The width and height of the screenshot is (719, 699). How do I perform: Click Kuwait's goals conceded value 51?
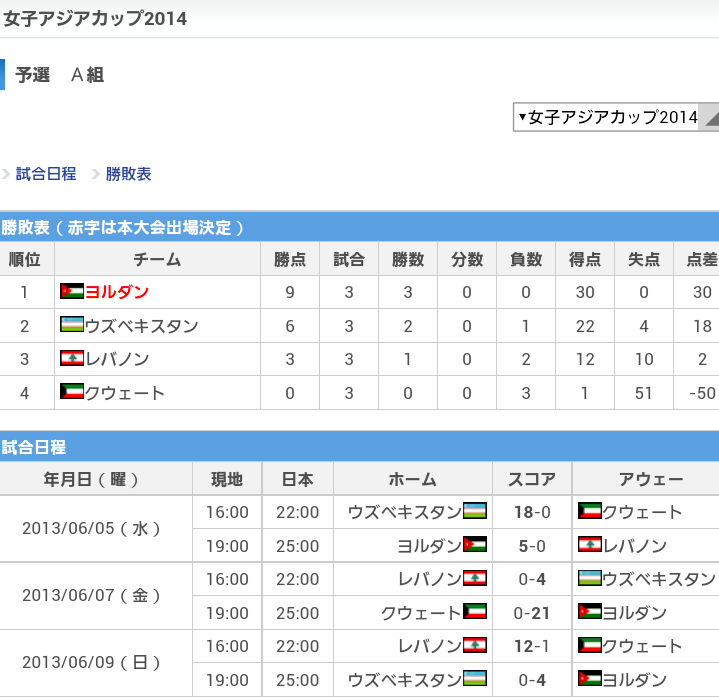pyautogui.click(x=644, y=393)
